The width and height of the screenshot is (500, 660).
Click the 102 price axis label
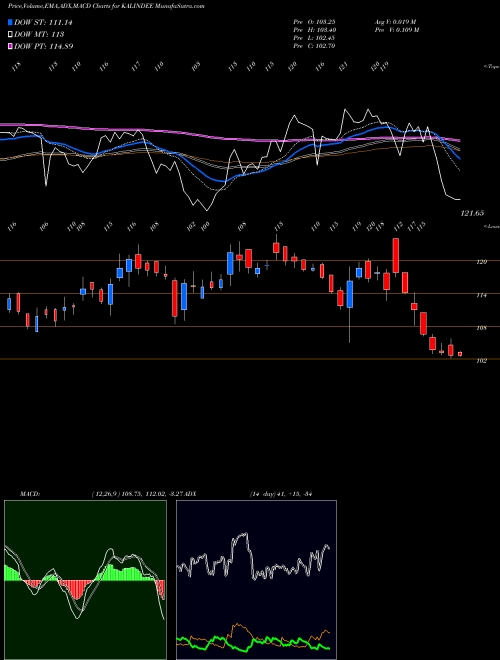point(481,361)
